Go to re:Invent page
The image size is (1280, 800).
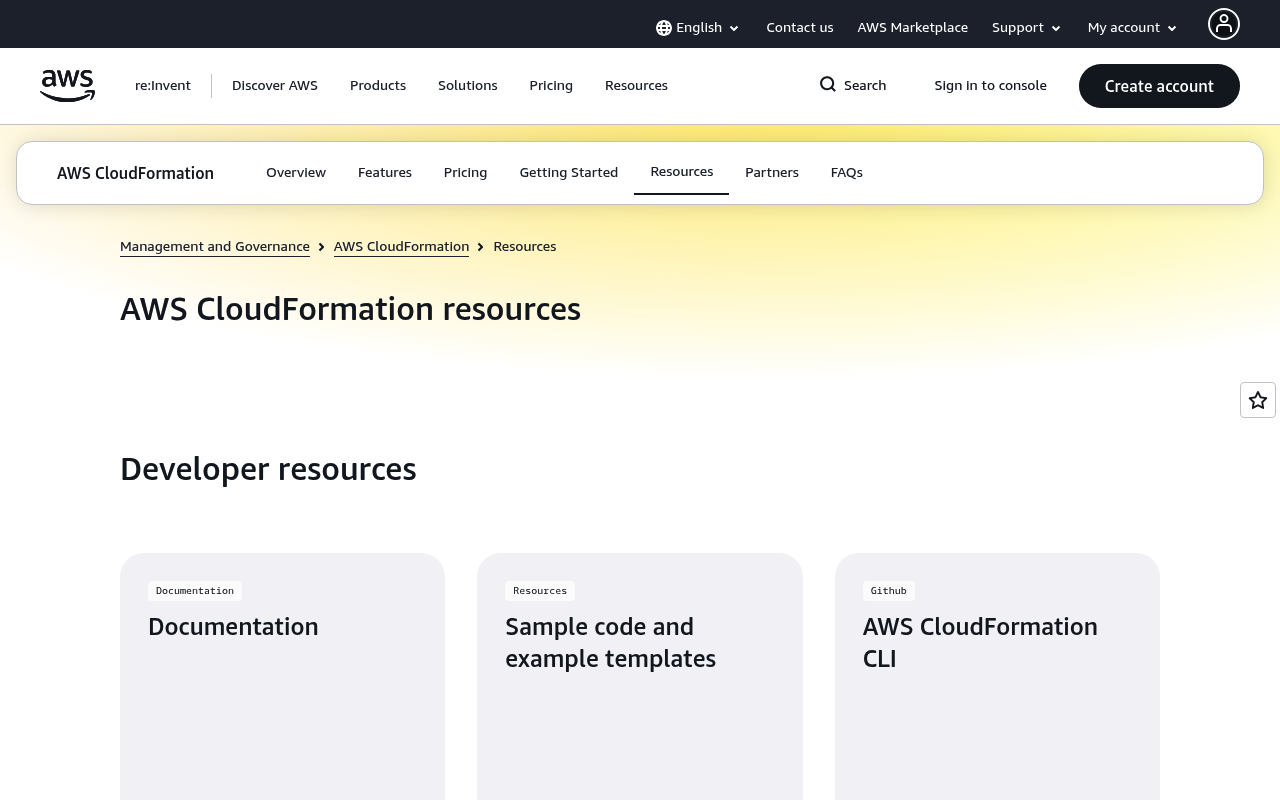pos(163,86)
